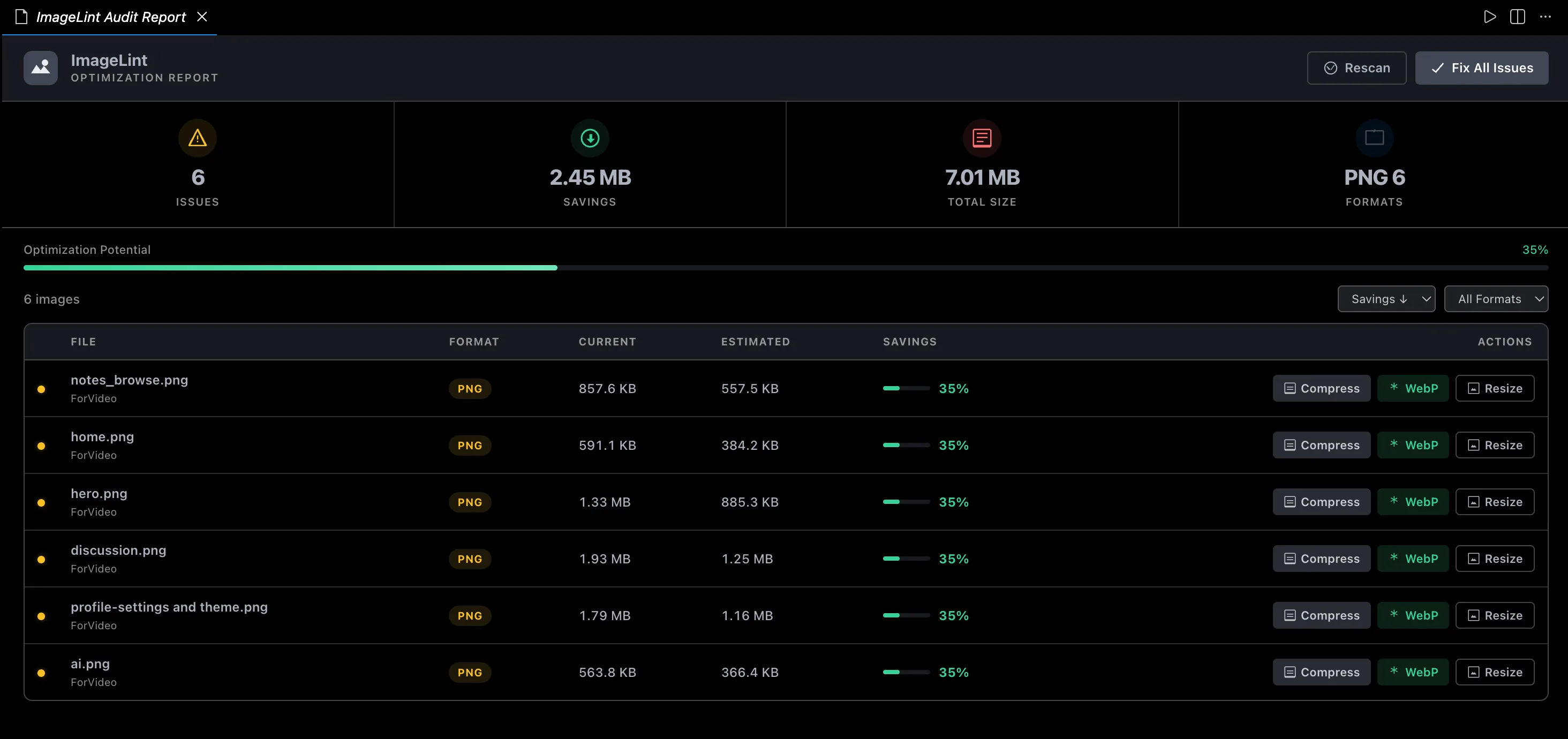The height and width of the screenshot is (739, 1568).
Task: Click the Rescan button
Action: pos(1356,67)
